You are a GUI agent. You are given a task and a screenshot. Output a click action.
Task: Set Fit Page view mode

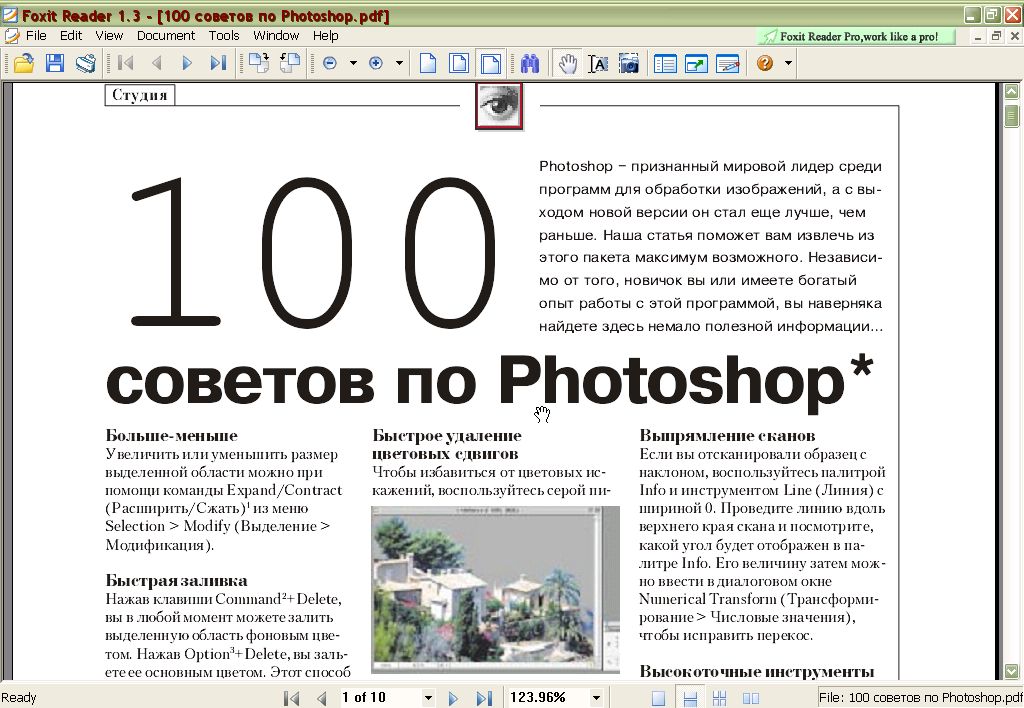point(459,63)
